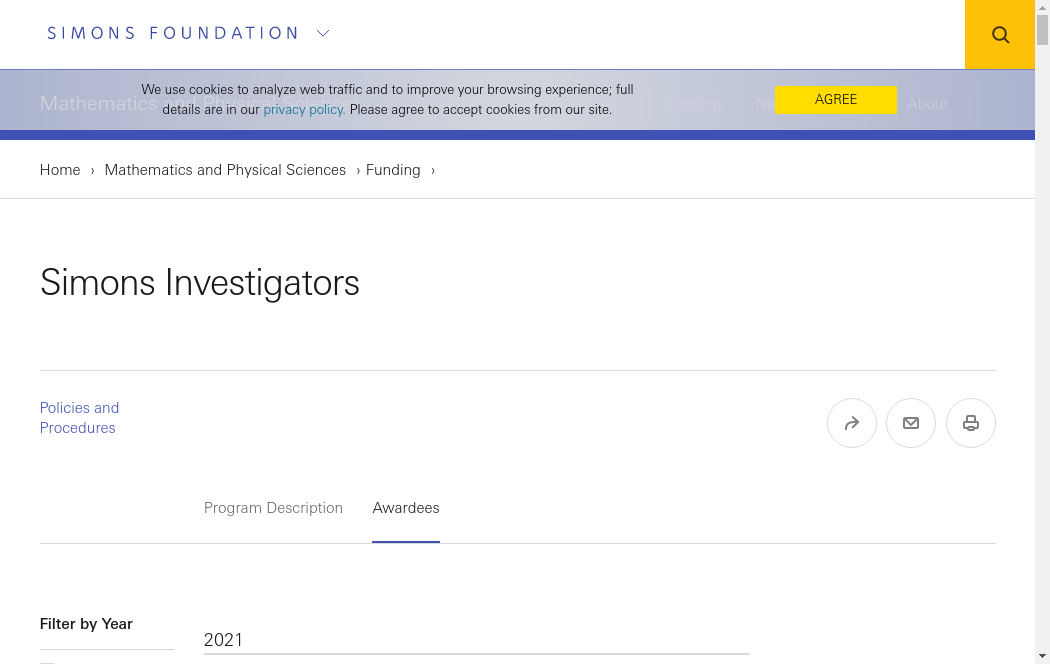1050x664 pixels.
Task: Click the About navigation menu item
Action: [927, 104]
